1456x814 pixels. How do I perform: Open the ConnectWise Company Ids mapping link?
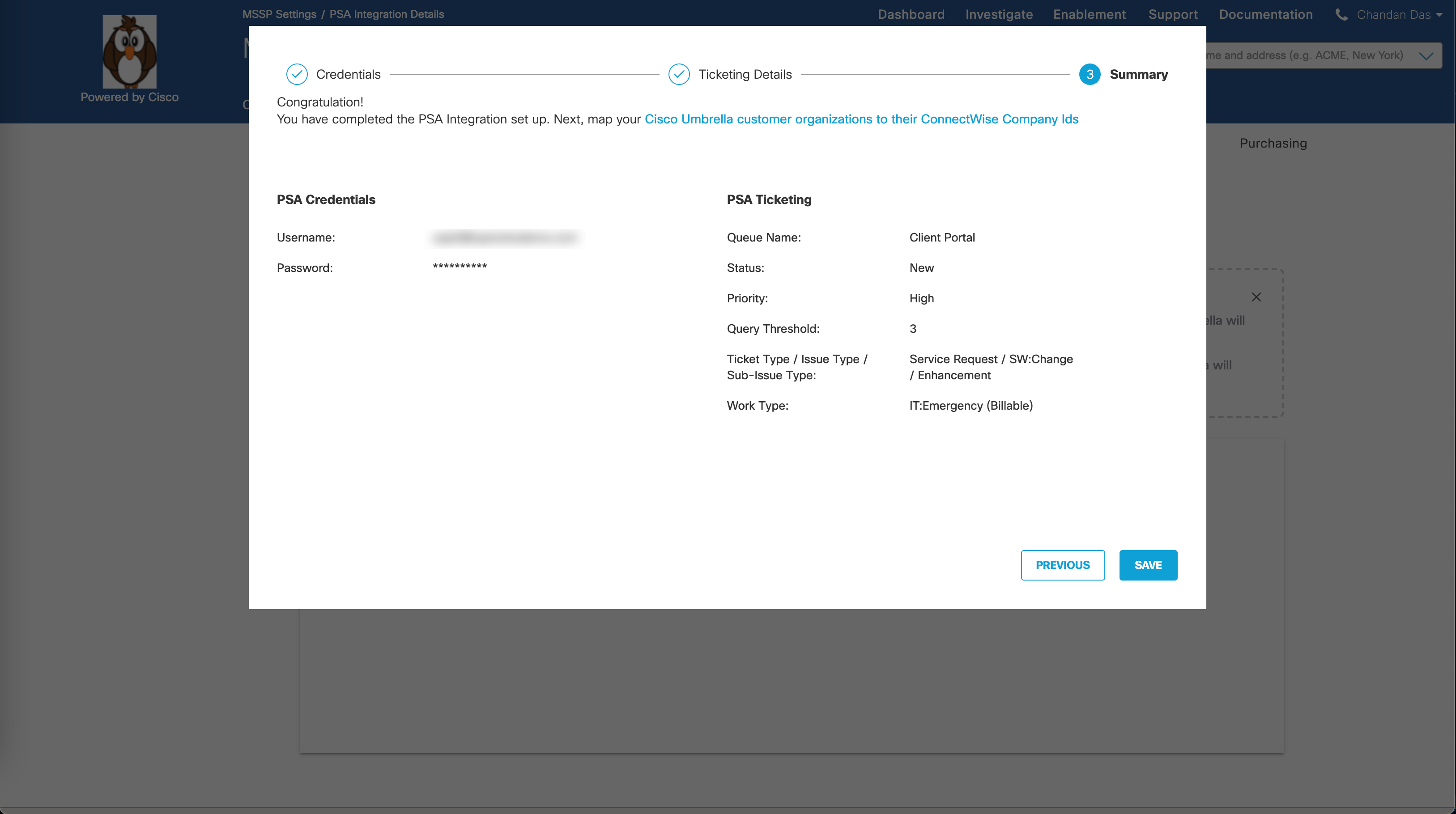pos(861,119)
